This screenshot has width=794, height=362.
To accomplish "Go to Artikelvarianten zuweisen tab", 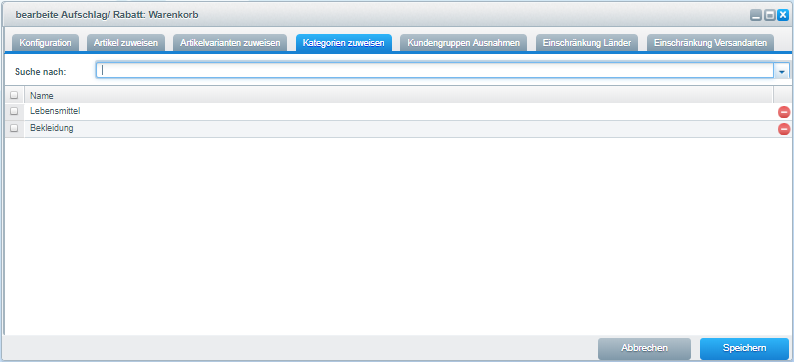I will 230,43.
